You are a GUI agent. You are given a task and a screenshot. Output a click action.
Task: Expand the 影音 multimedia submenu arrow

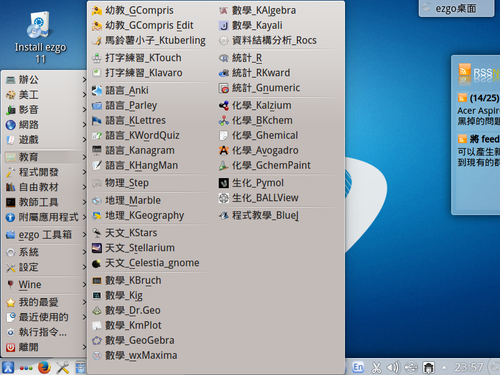[x=84, y=110]
